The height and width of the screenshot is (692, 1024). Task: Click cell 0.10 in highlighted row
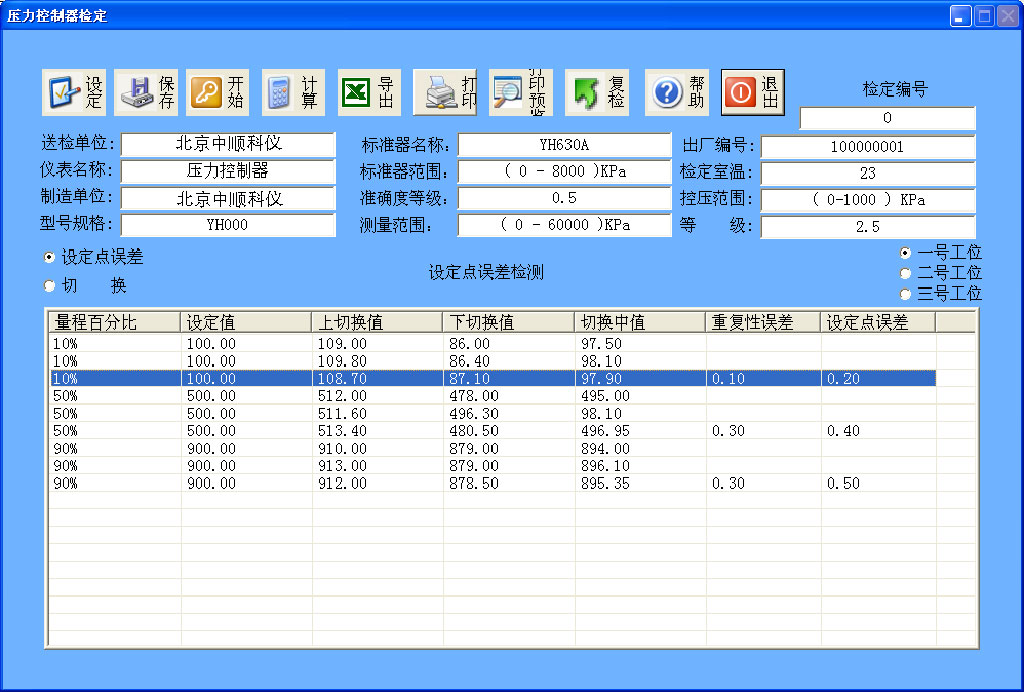click(728, 379)
